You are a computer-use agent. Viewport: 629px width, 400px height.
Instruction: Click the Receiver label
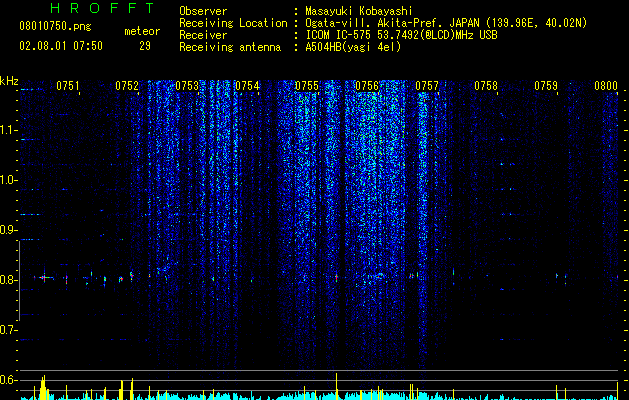(203, 35)
